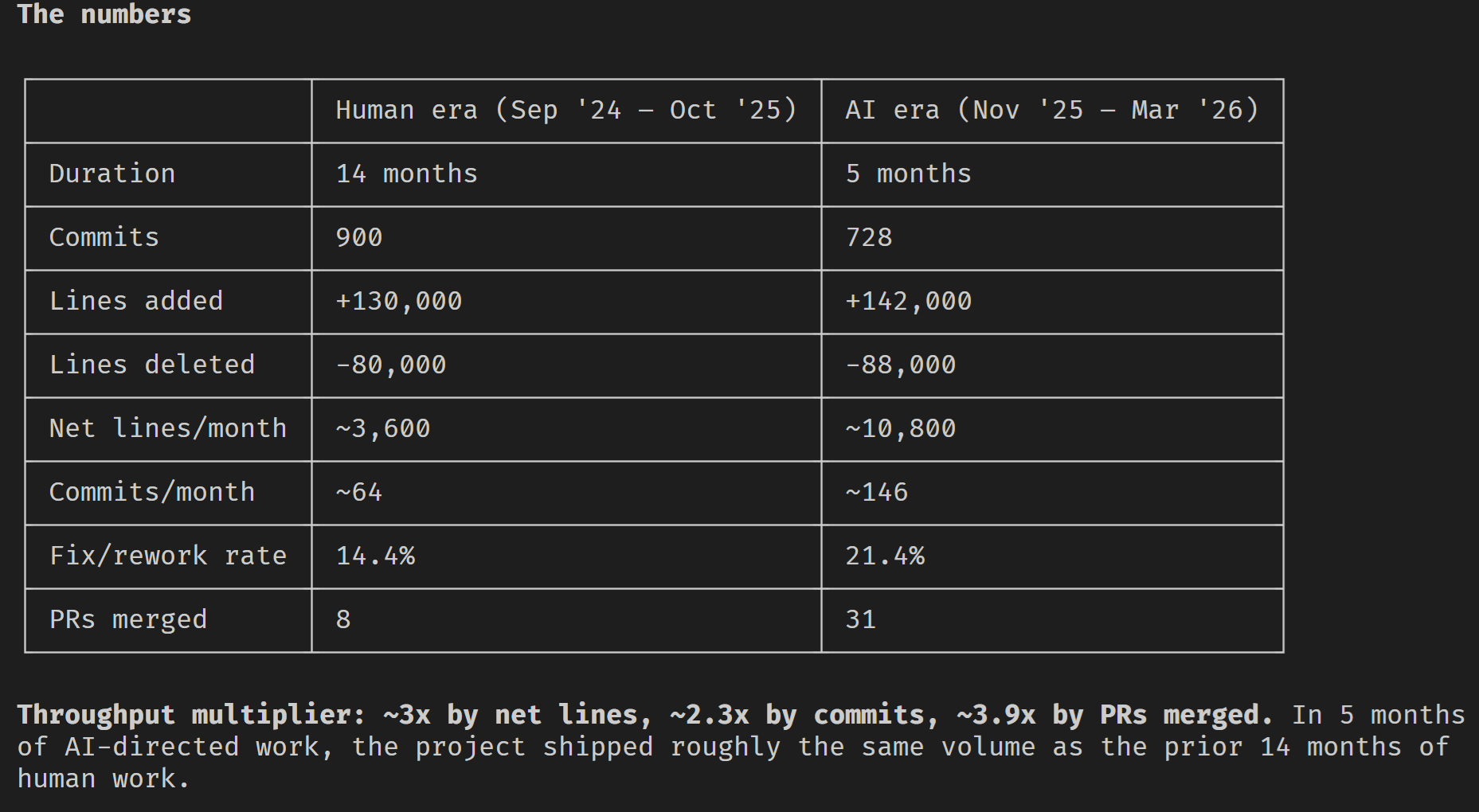Image resolution: width=1479 pixels, height=812 pixels.
Task: Select the Commits row label
Action: [x=104, y=237]
